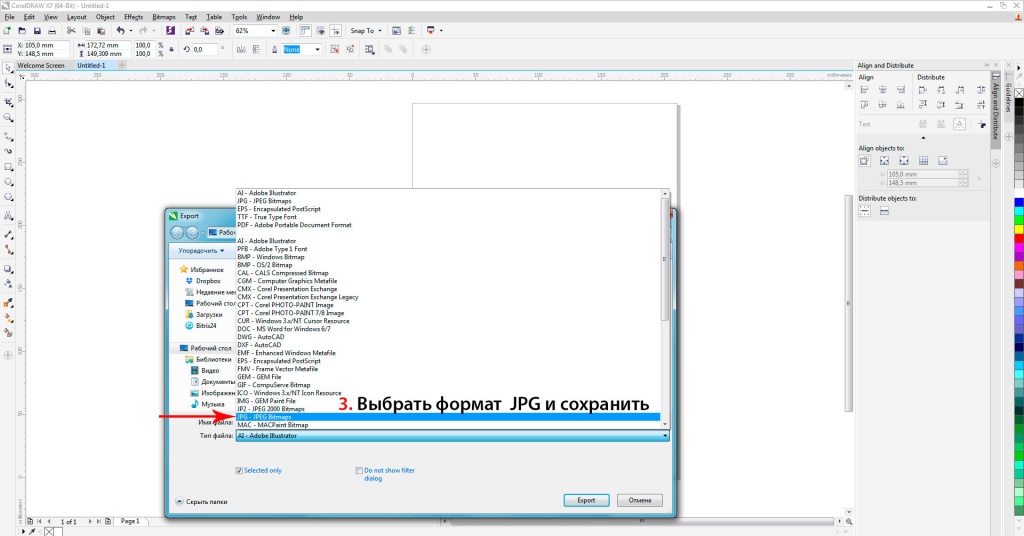
Task: Switch to the Welcome Screen tab
Action: click(x=41, y=65)
